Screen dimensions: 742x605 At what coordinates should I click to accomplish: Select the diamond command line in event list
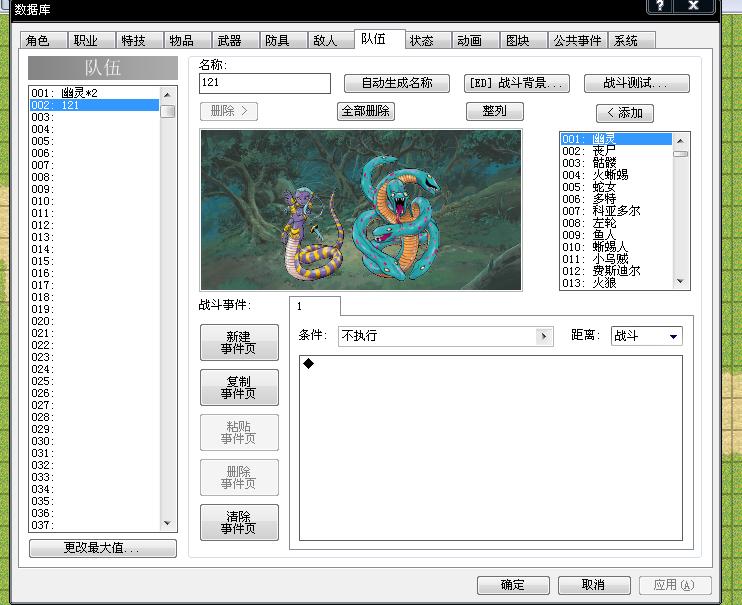coord(491,364)
